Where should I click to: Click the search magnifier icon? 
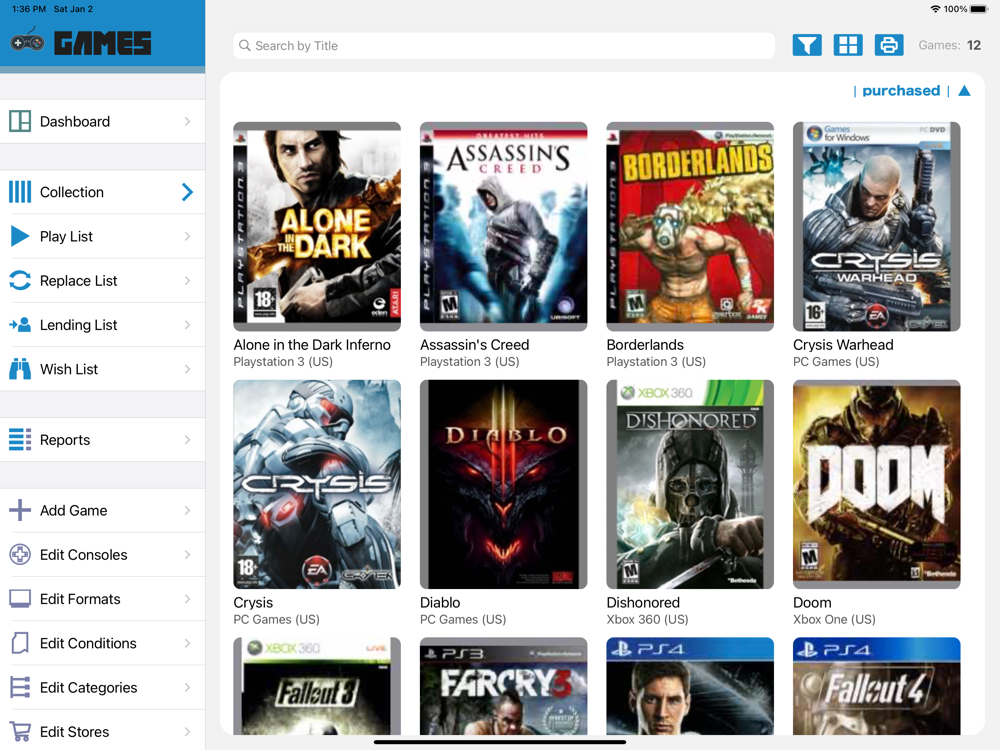pyautogui.click(x=245, y=45)
